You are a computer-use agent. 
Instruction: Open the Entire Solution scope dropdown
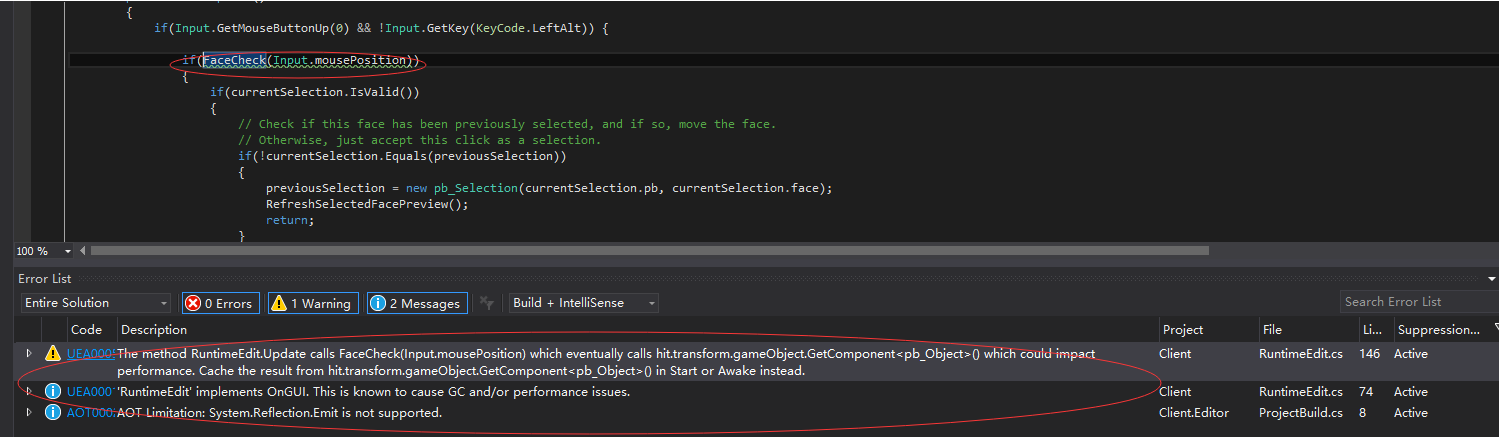(x=96, y=303)
